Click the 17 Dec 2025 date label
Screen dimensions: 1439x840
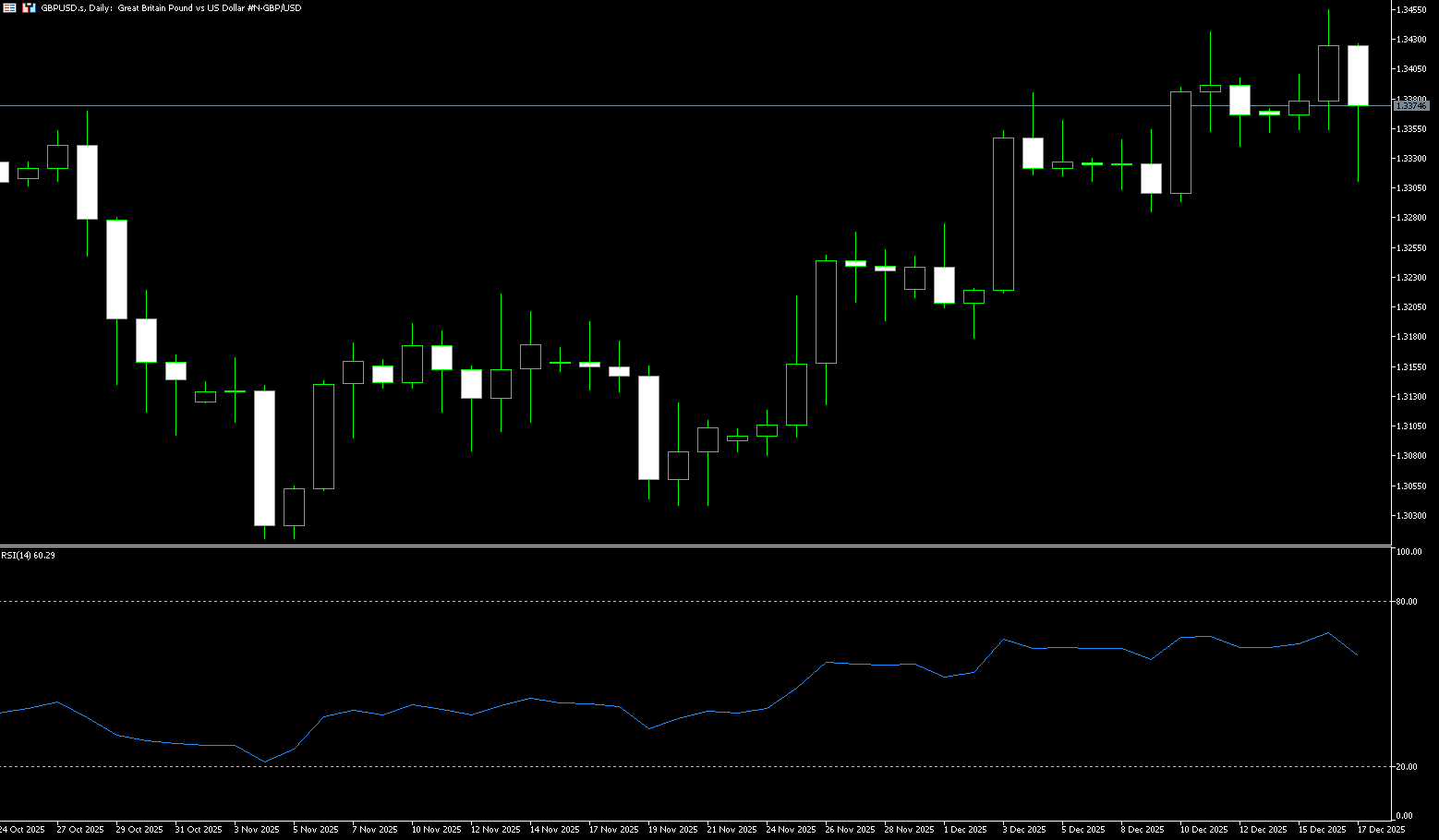click(1381, 830)
